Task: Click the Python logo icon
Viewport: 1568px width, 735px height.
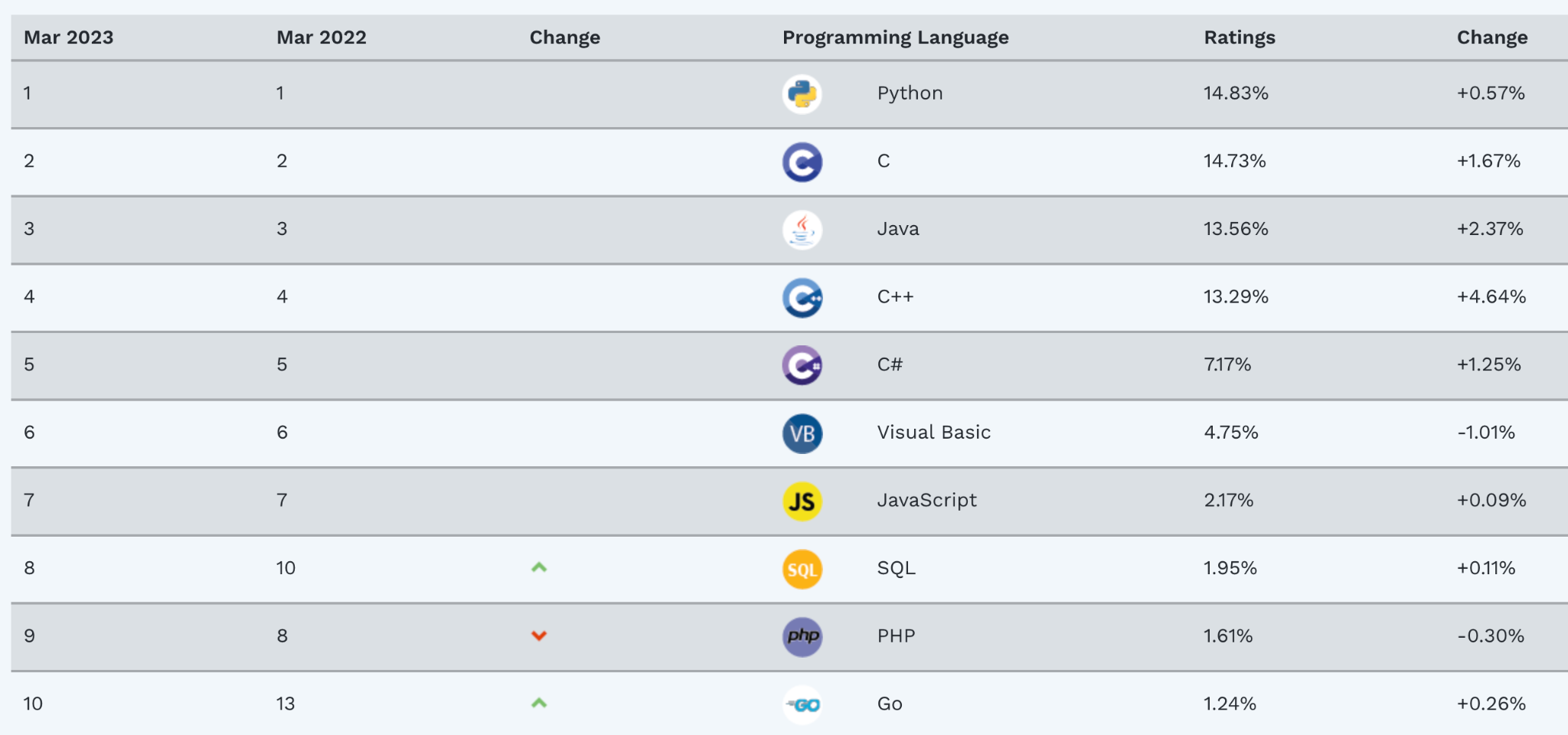Action: 802,94
